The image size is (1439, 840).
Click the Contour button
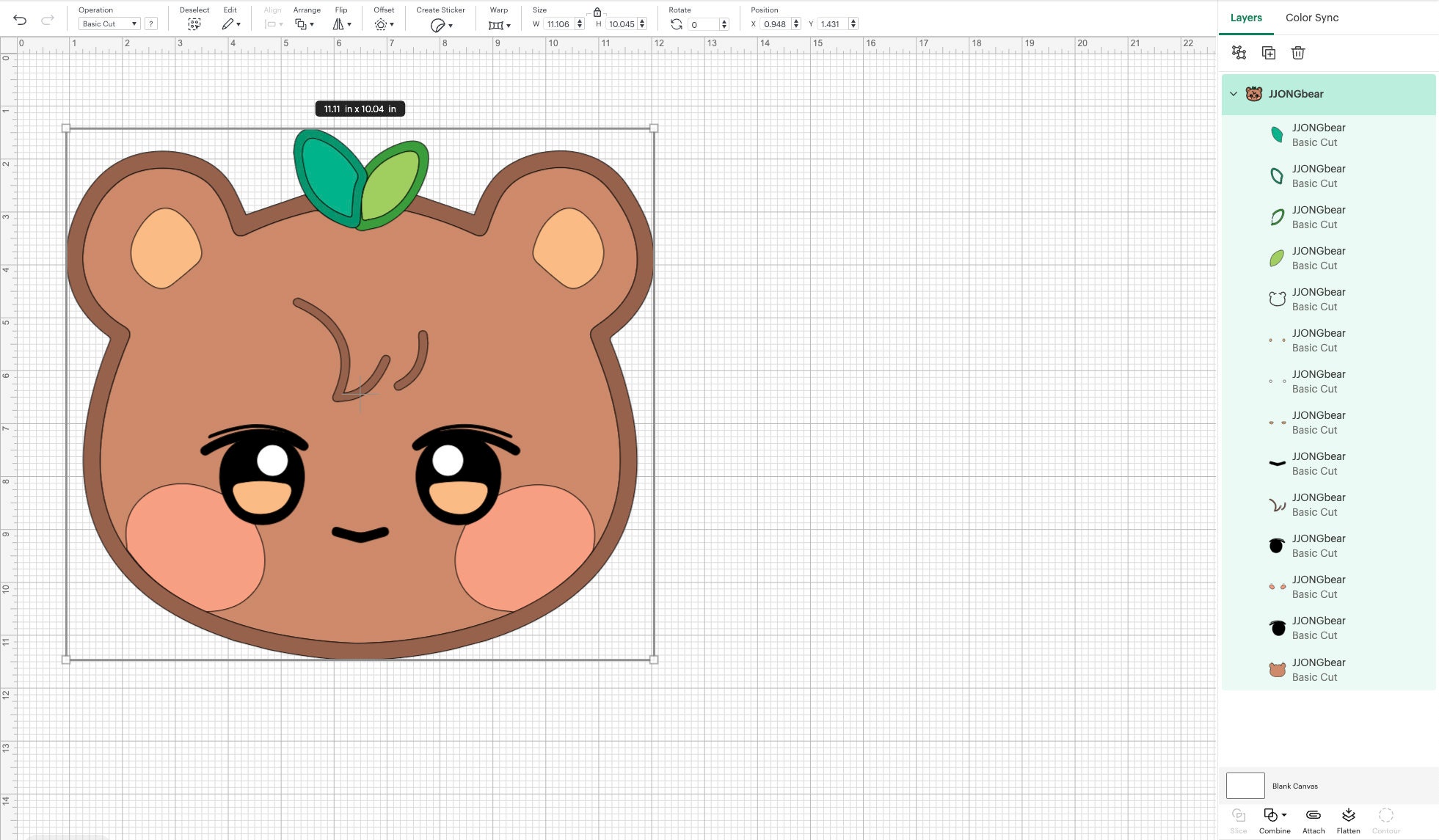(1386, 821)
